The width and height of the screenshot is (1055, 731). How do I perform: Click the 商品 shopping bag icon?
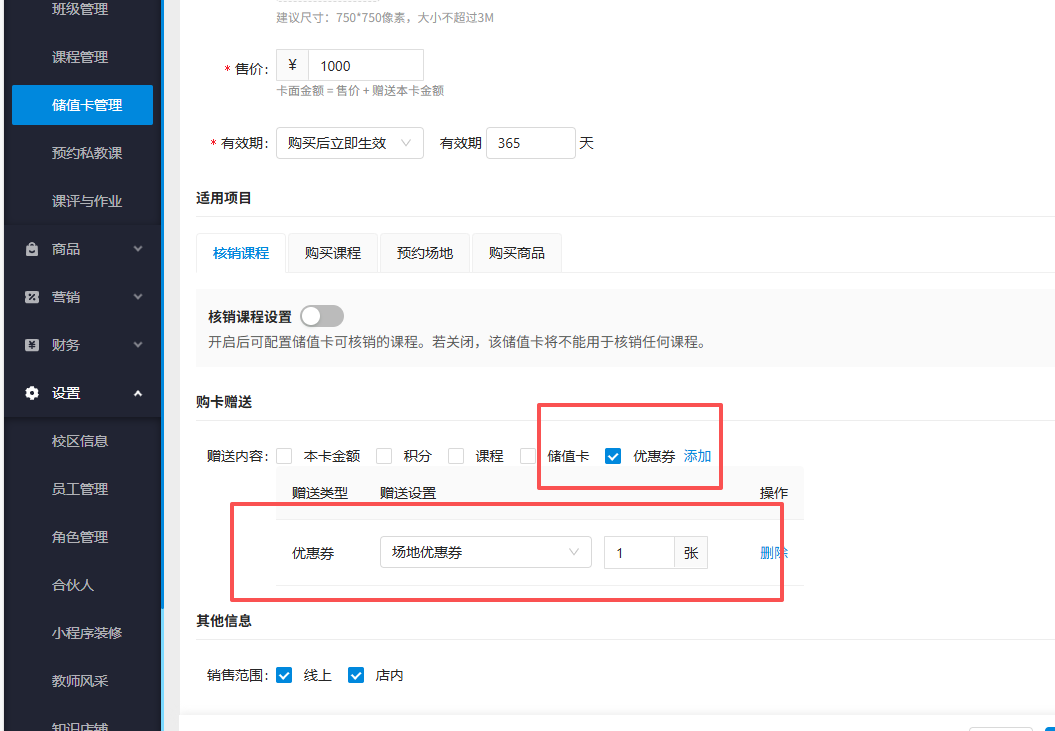(x=30, y=248)
